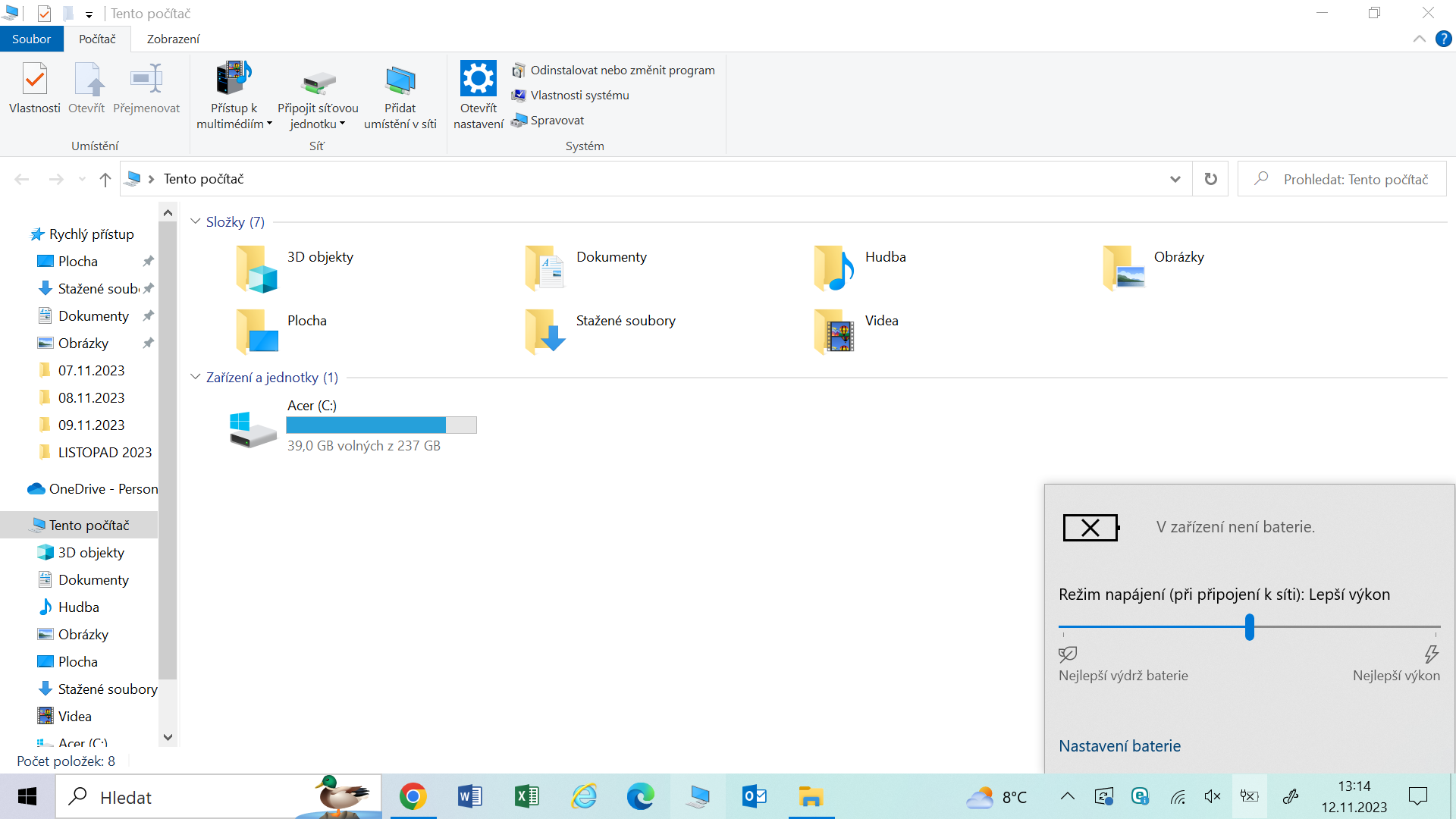
Task: Open the Videa folder icon
Action: [834, 331]
